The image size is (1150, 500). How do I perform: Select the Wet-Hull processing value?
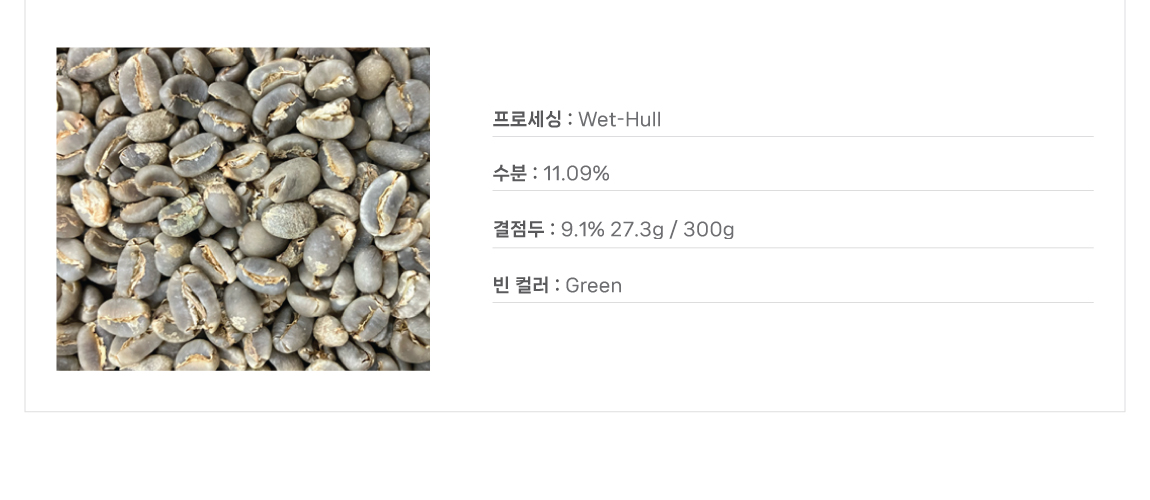point(620,120)
